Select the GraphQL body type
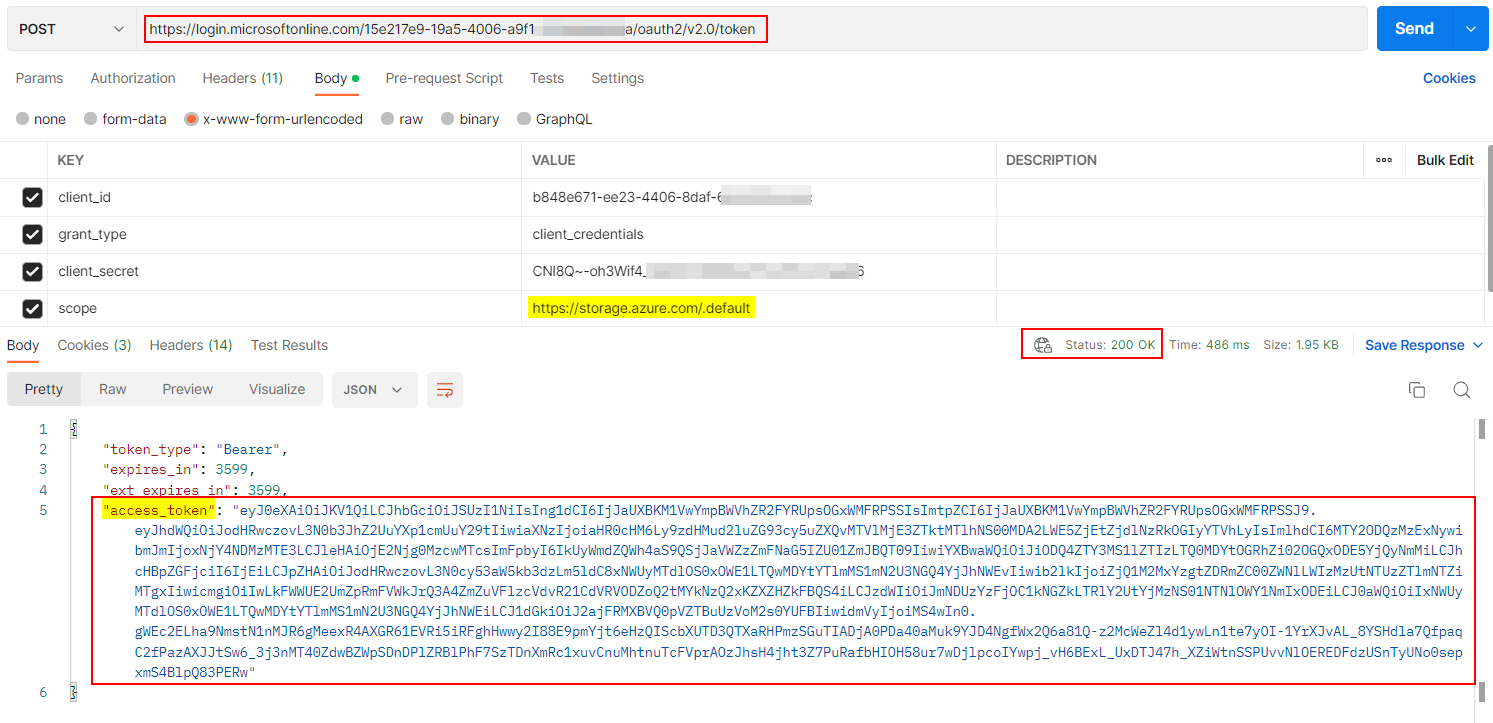Viewport: 1493px width, 723px height. click(555, 119)
